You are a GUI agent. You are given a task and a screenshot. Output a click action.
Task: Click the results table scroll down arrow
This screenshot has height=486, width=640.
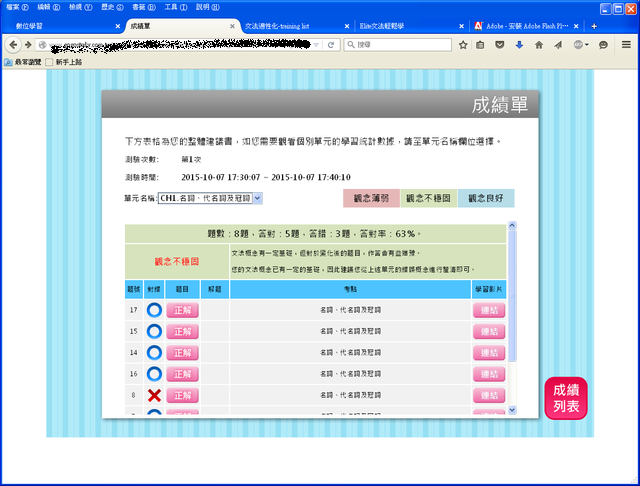513,410
